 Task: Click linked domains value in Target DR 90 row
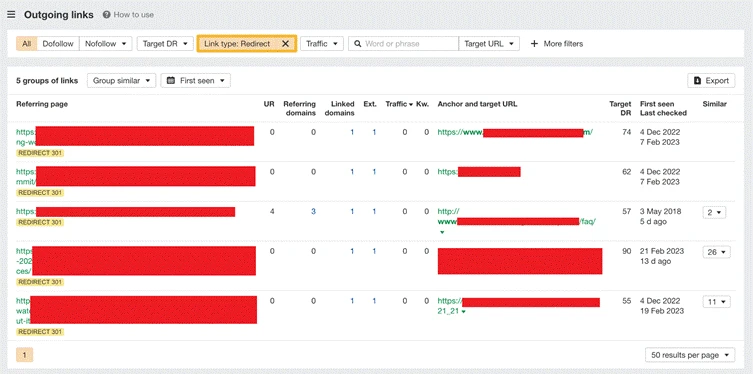(352, 251)
